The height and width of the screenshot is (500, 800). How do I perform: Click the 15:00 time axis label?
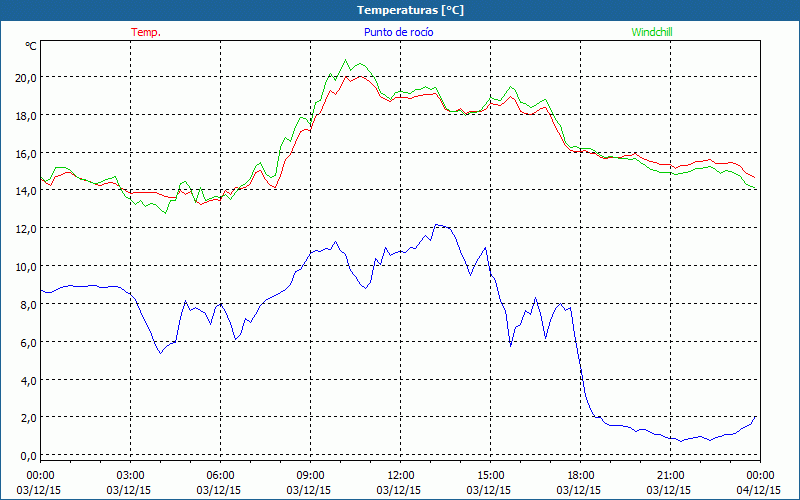[x=490, y=476]
